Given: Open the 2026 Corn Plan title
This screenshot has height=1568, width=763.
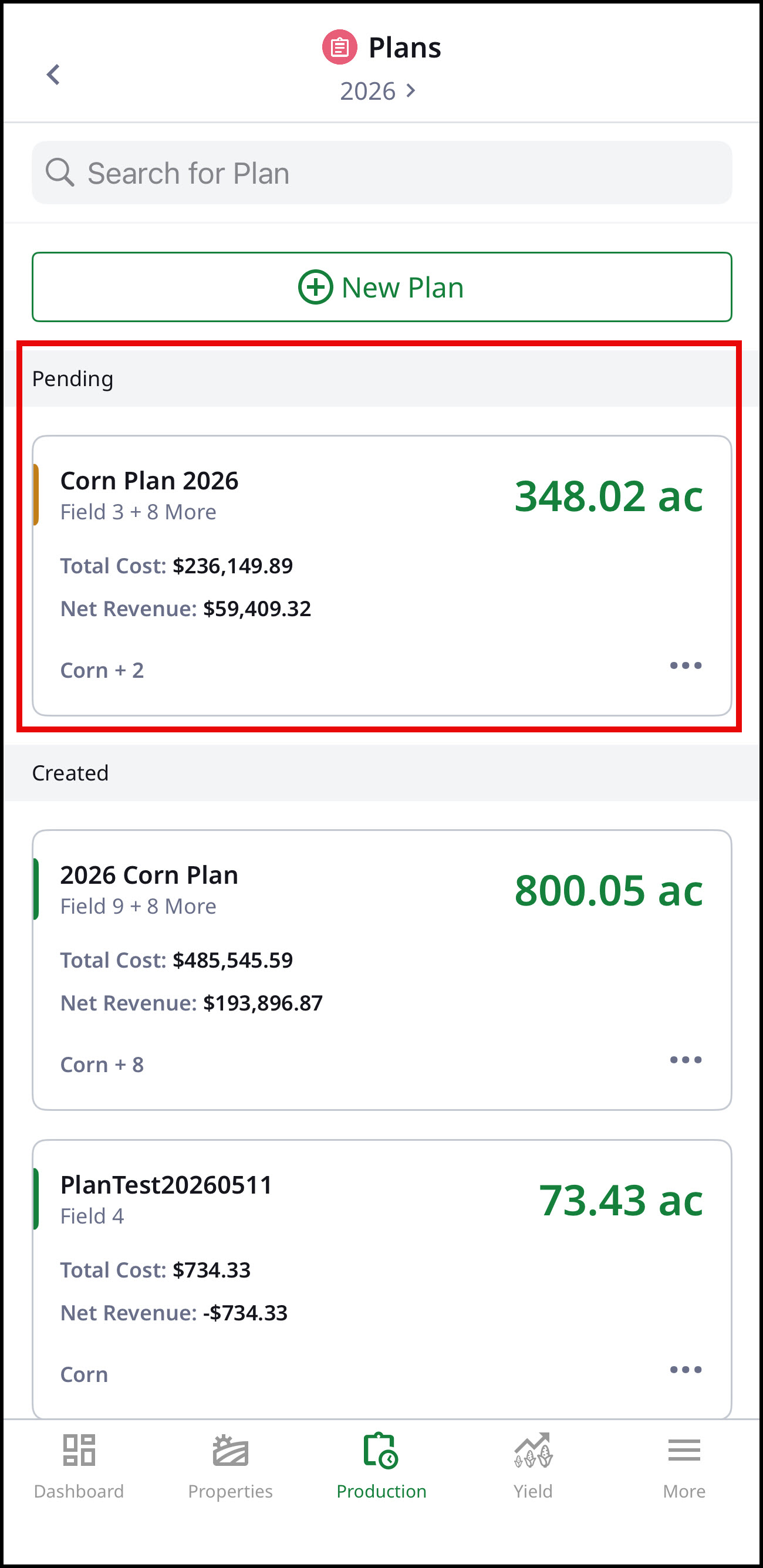Looking at the screenshot, I should click(149, 875).
